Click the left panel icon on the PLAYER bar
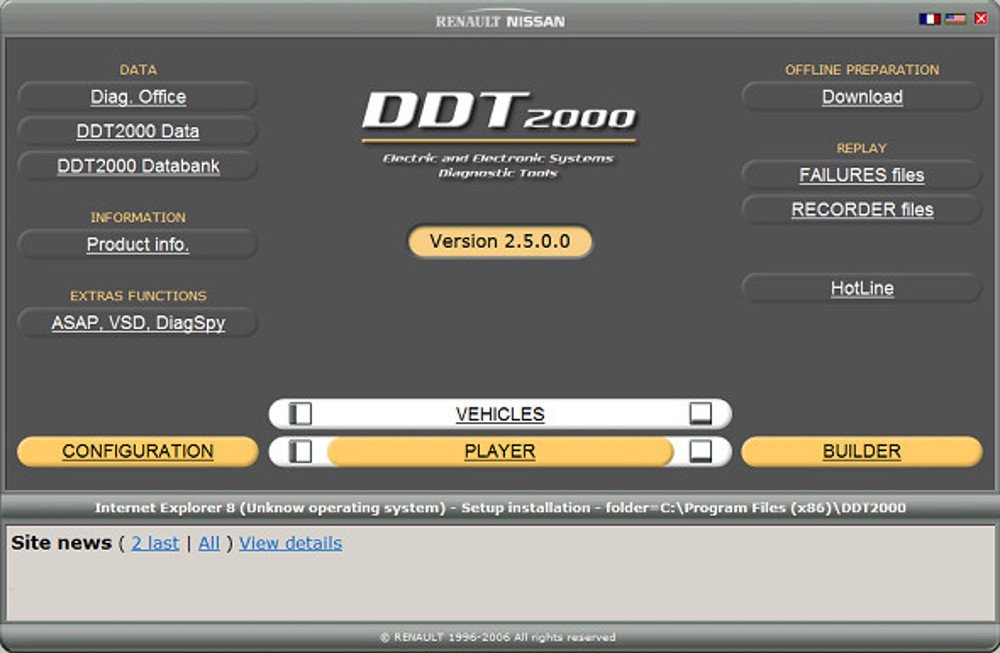 [x=300, y=451]
